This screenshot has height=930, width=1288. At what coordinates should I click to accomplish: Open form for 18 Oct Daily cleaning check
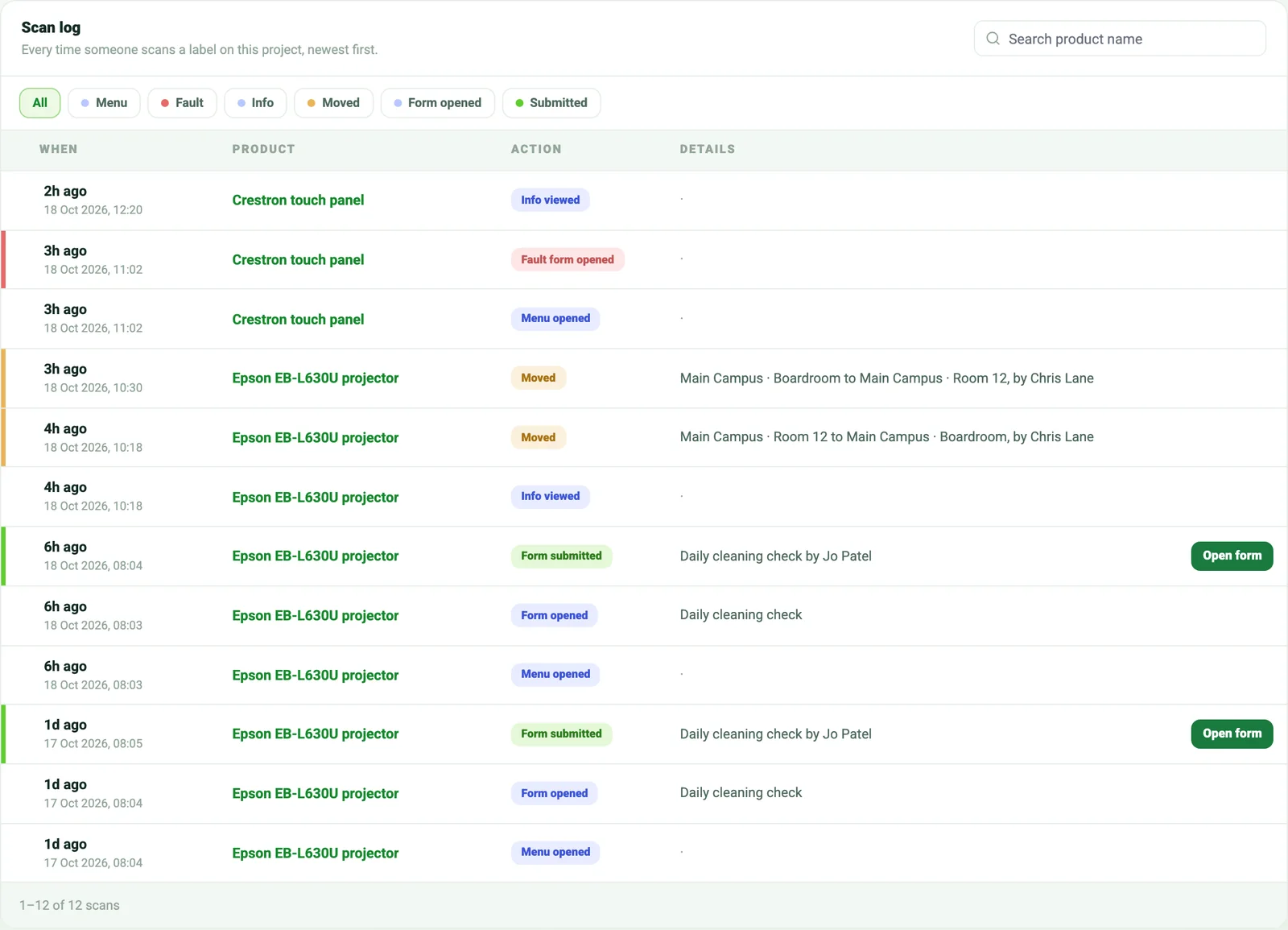(1232, 556)
